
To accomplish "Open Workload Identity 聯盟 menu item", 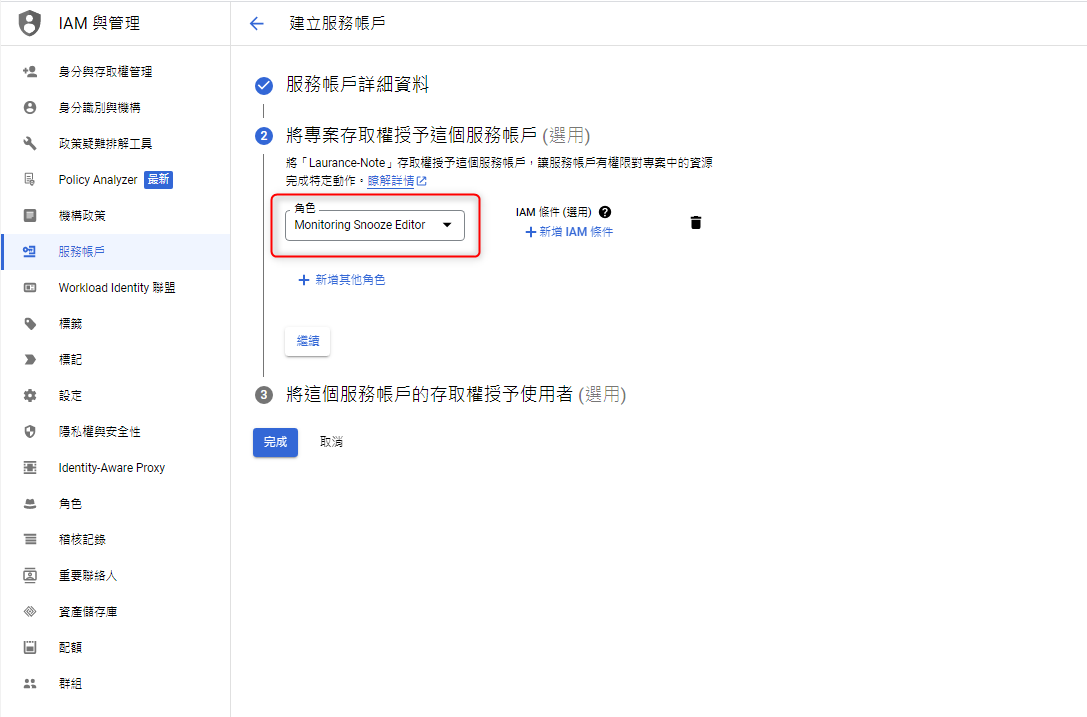I will coord(116,288).
